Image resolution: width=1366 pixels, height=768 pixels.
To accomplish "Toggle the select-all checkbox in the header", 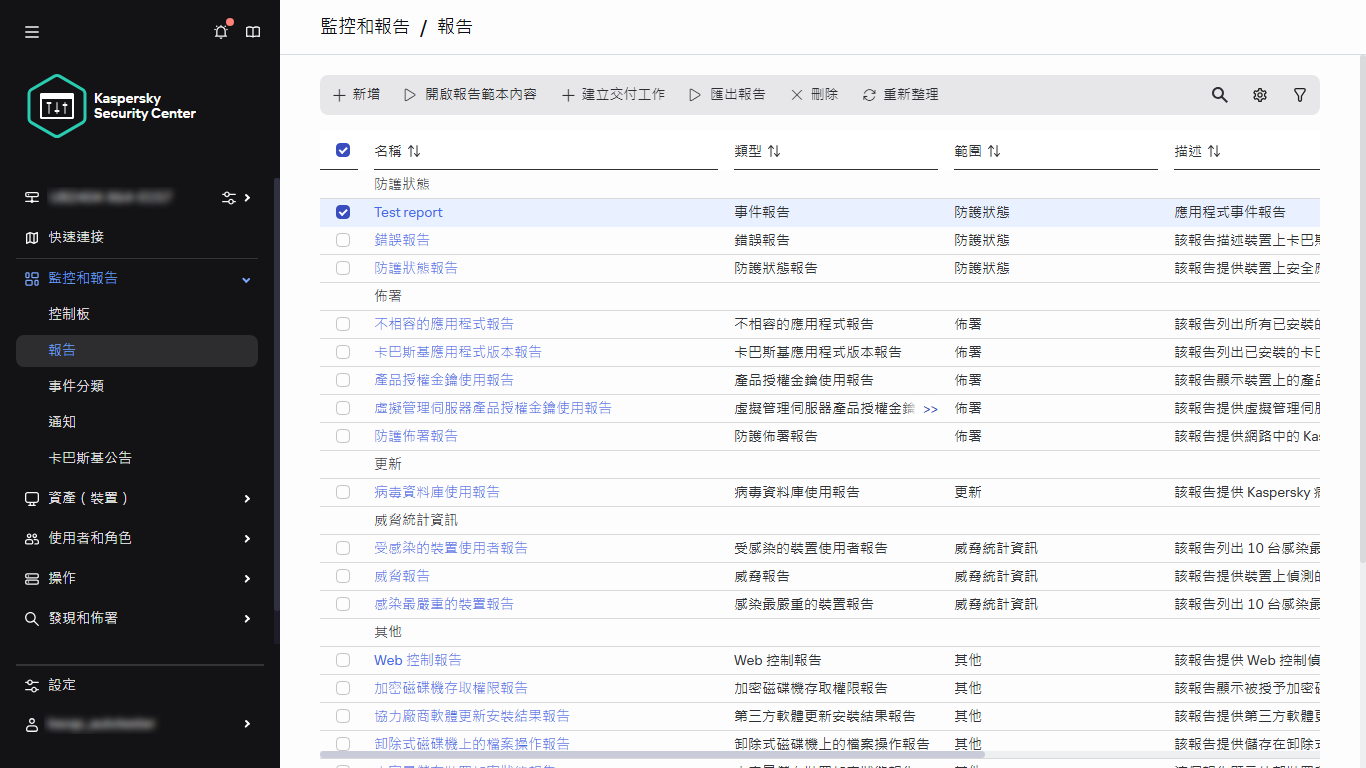I will pos(343,150).
